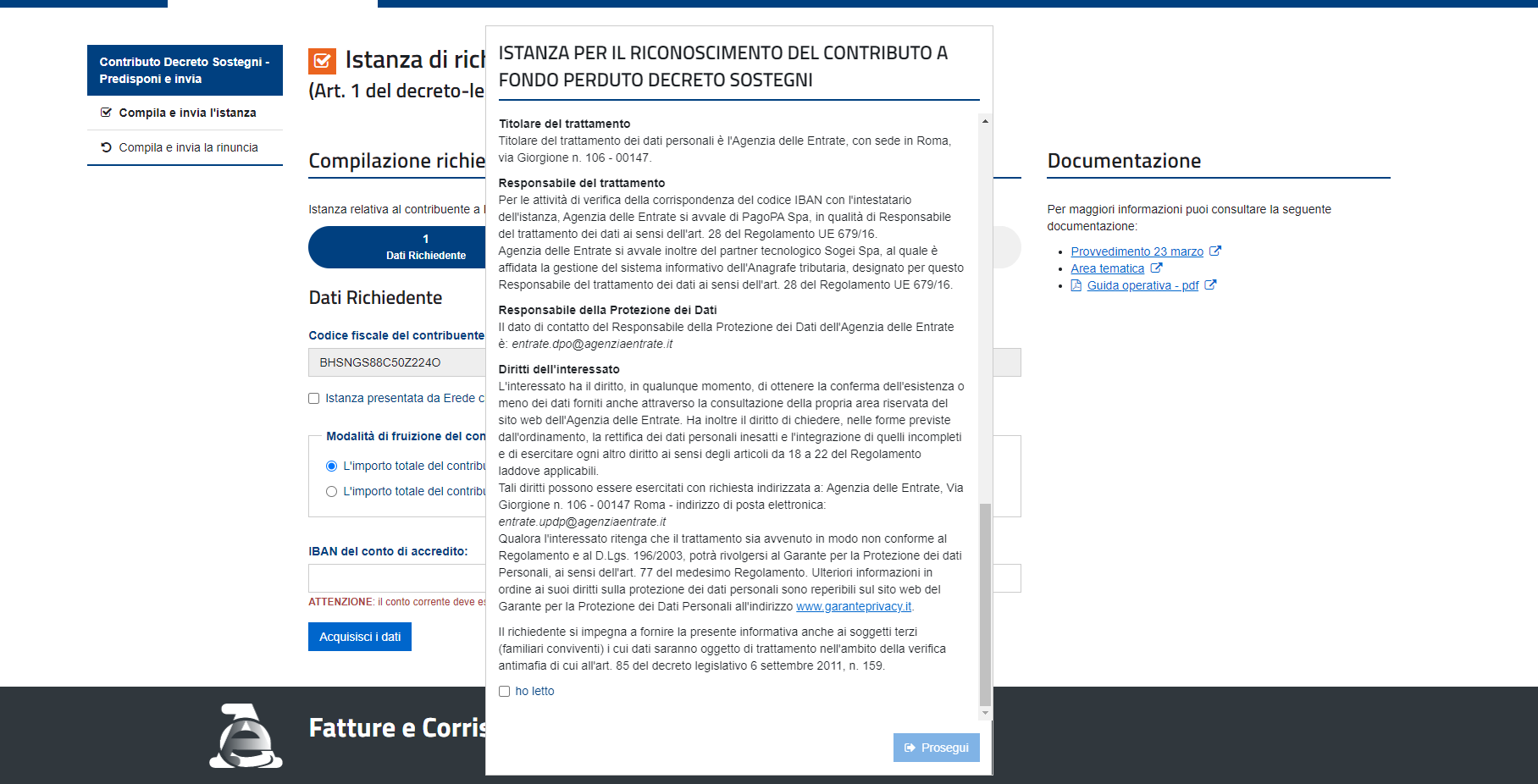Image resolution: width=1538 pixels, height=784 pixels.
Task: Click external-link icon after Provvedimento 23 marzo
Action: click(1214, 251)
